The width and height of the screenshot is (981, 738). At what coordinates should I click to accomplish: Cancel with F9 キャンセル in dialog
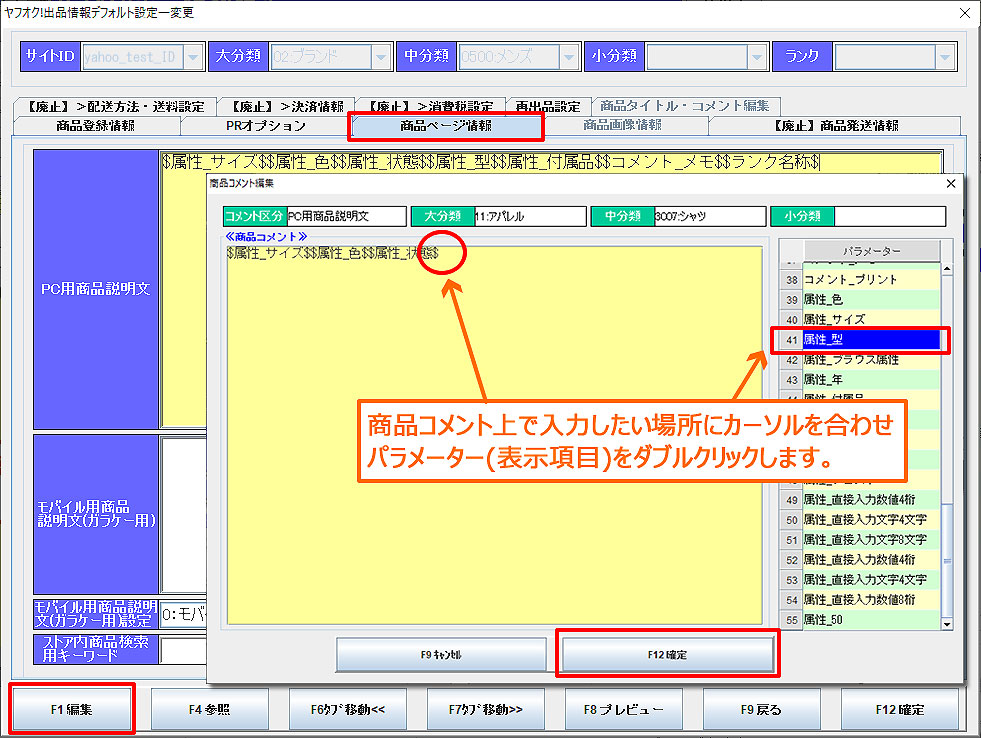[x=441, y=654]
